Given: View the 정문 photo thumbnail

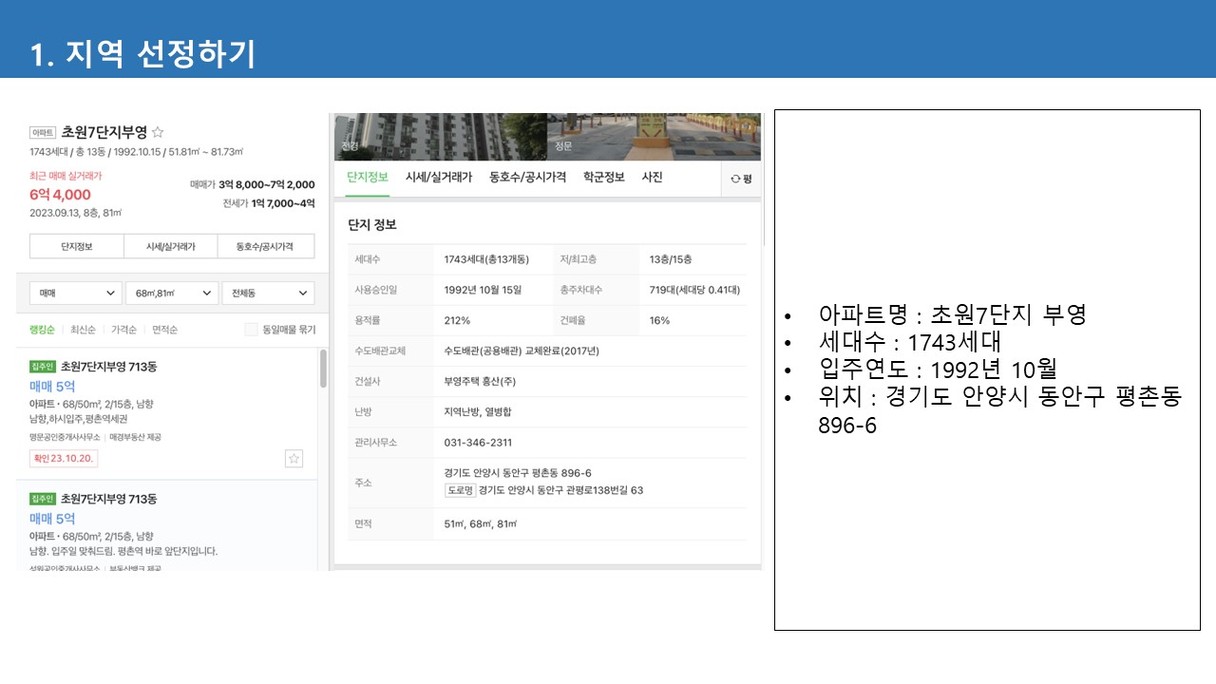Looking at the screenshot, I should click(654, 136).
